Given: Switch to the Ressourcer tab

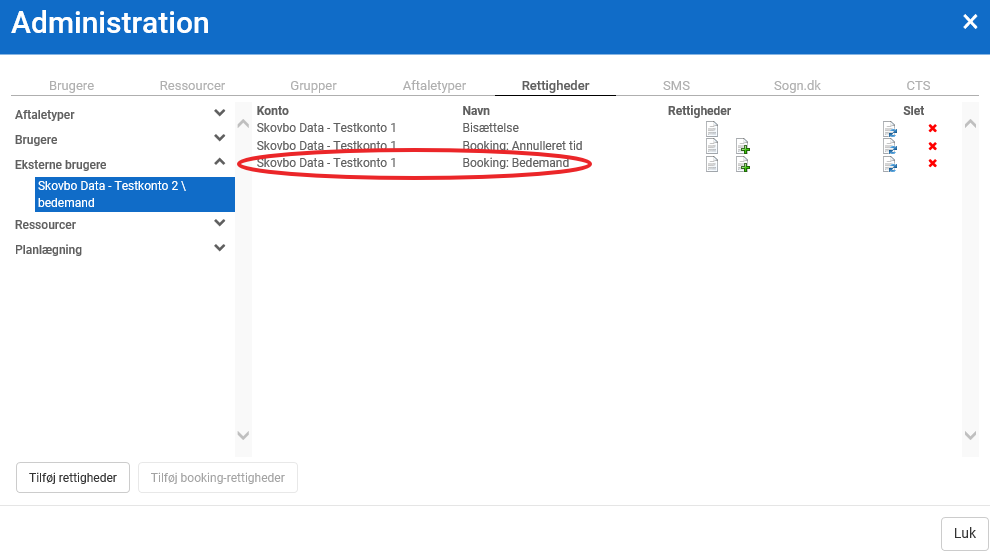Looking at the screenshot, I should [192, 85].
